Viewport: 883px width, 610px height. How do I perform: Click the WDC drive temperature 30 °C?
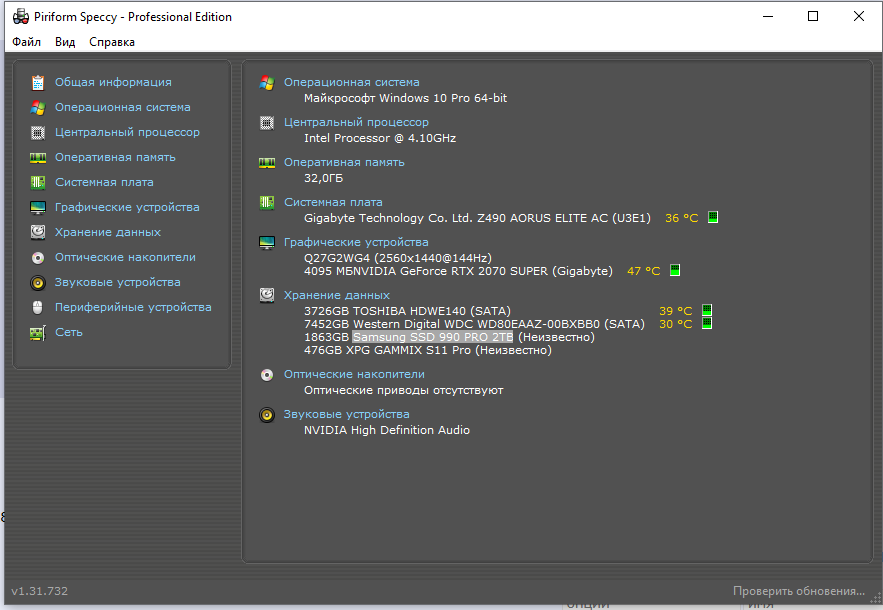click(676, 324)
